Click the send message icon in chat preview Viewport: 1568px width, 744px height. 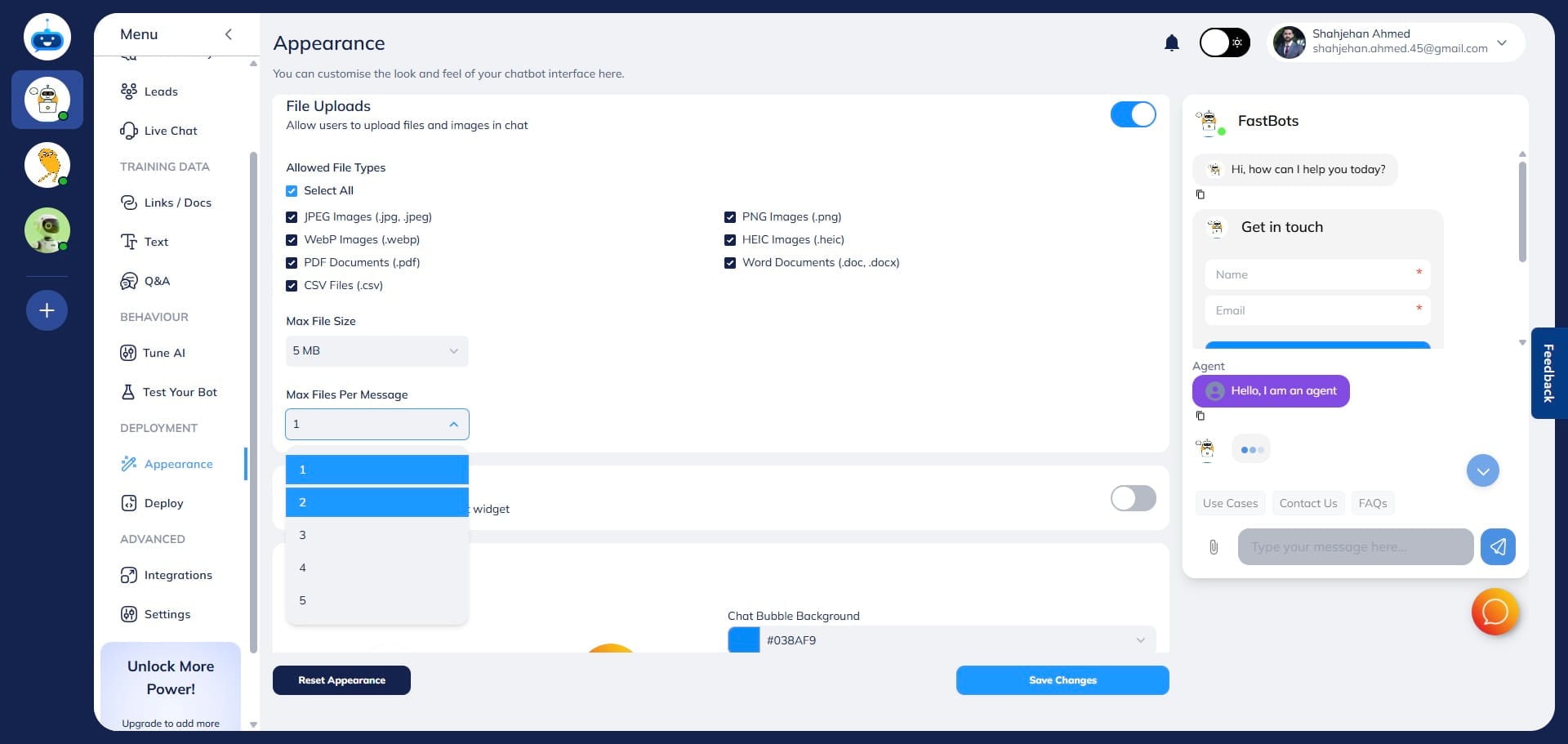(x=1498, y=547)
